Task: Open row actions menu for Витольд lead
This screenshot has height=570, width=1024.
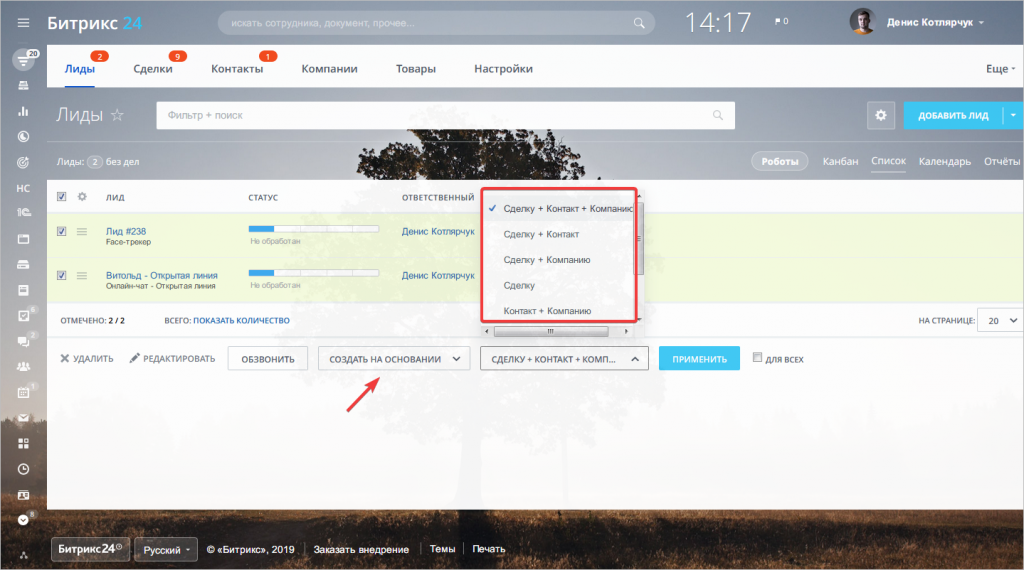Action: [x=82, y=276]
